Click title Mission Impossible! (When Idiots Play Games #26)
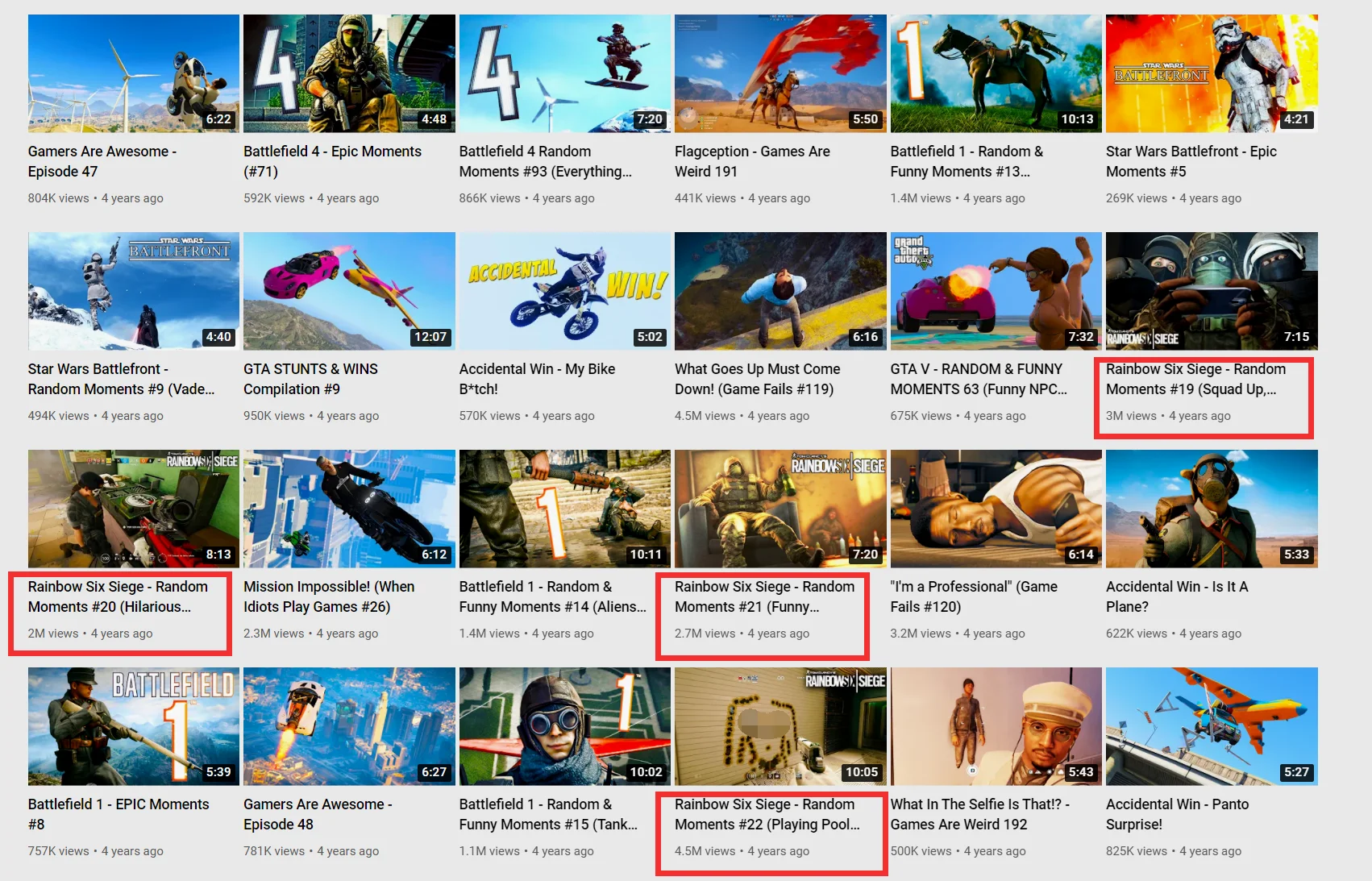The height and width of the screenshot is (881, 1372). point(329,596)
